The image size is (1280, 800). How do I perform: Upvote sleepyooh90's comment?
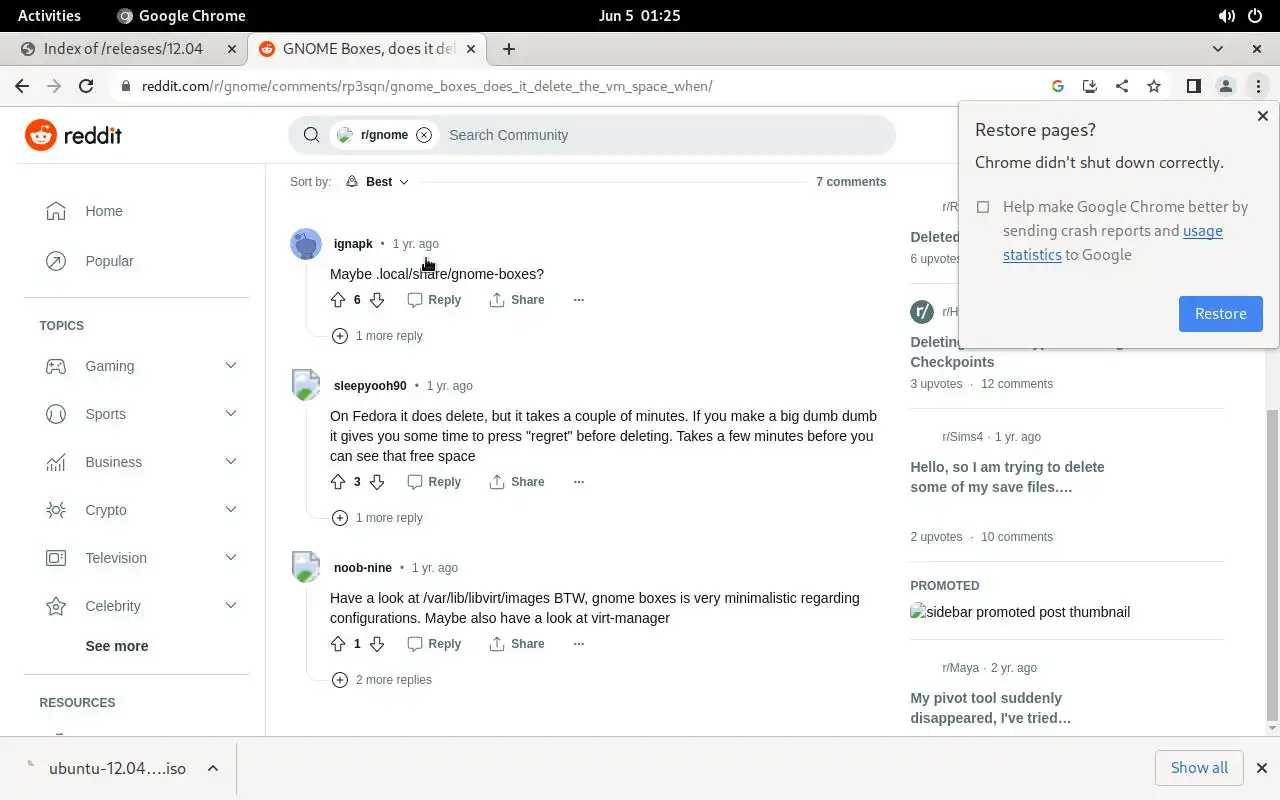tap(338, 482)
